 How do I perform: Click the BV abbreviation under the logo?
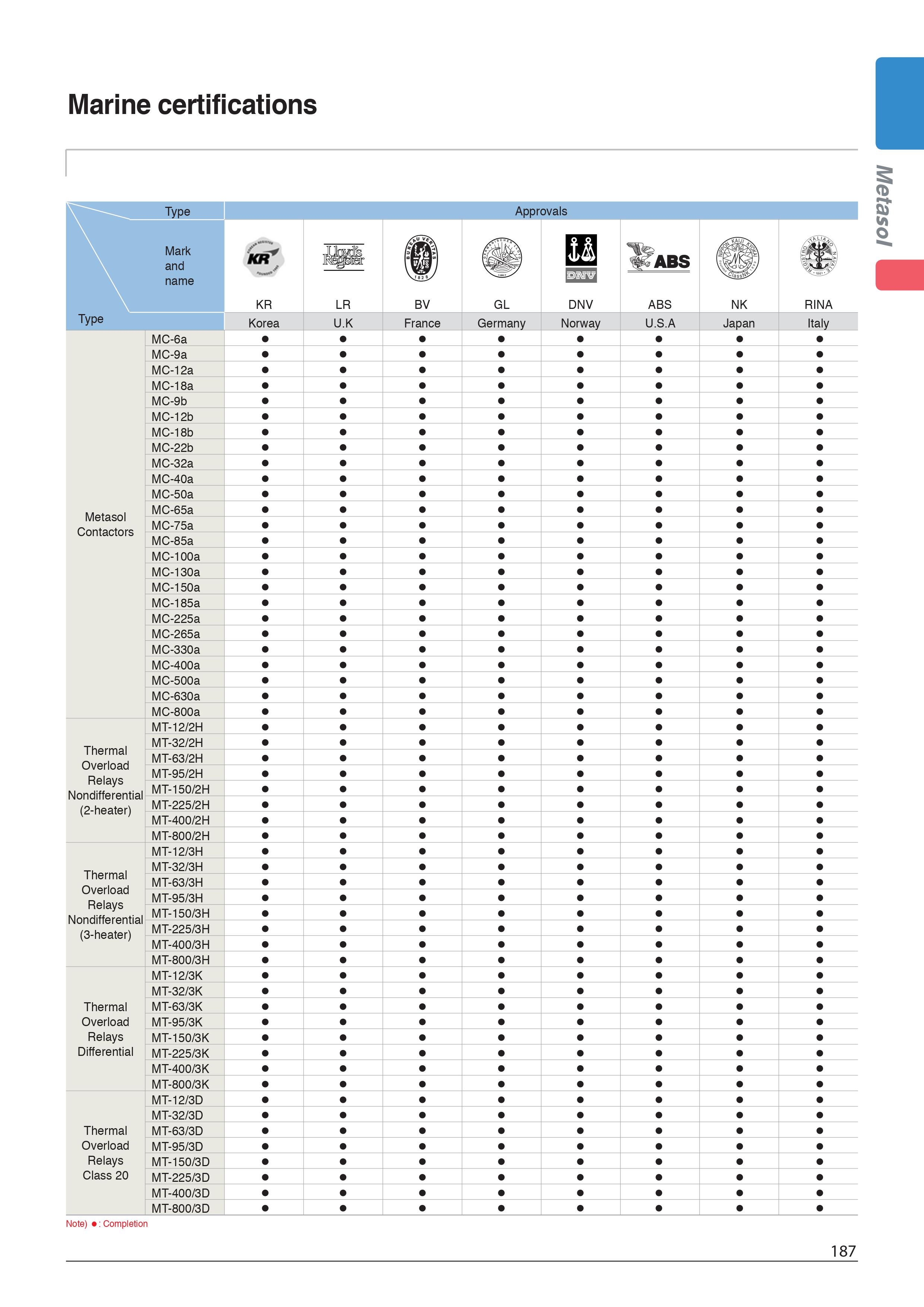pyautogui.click(x=422, y=304)
